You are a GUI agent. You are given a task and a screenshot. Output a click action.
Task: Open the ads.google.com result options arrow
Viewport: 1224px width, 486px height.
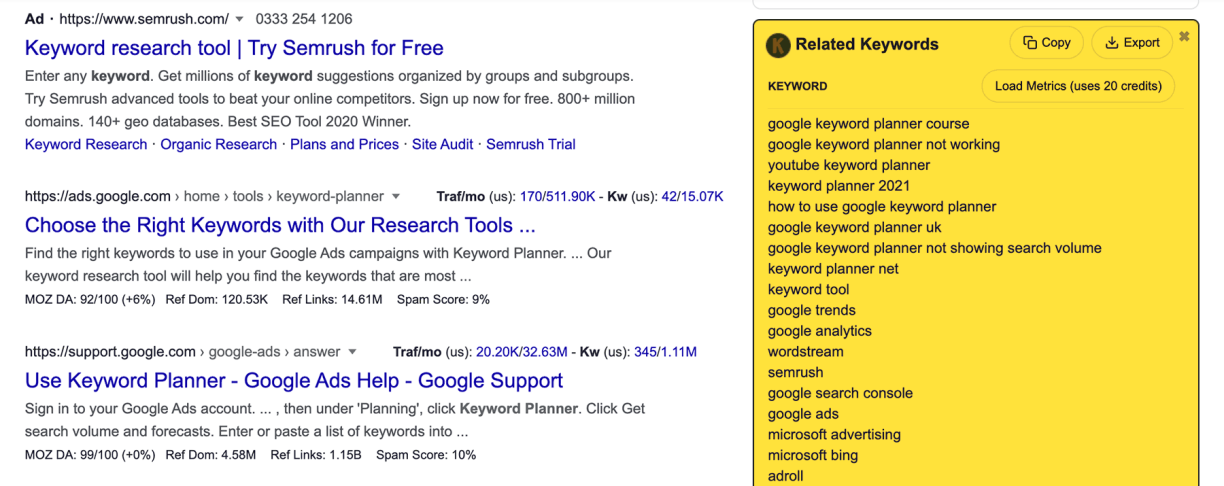click(396, 197)
